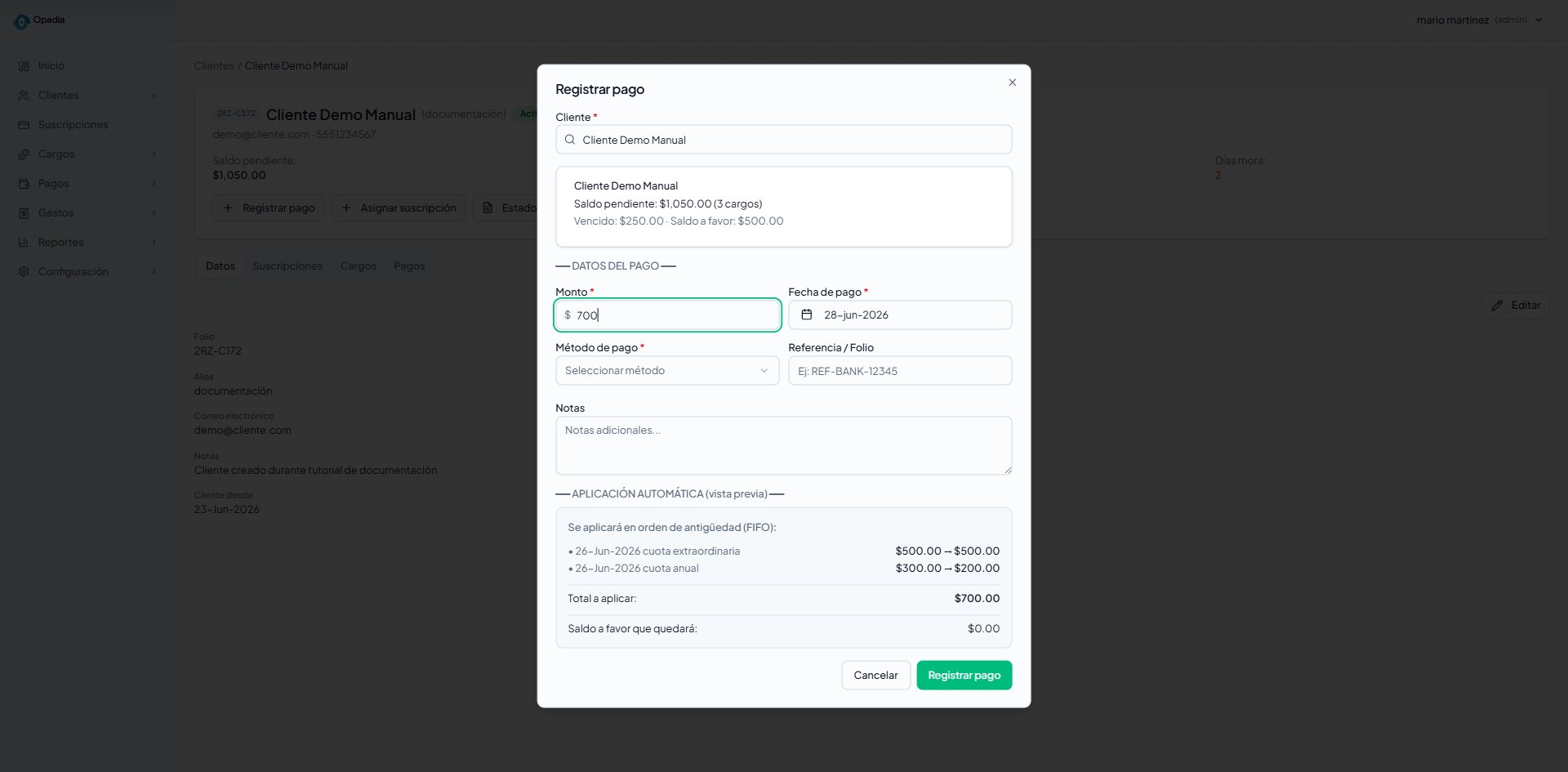Screen dimensions: 1568x772
Task: Switch to the Cargos tab
Action: [x=359, y=266]
